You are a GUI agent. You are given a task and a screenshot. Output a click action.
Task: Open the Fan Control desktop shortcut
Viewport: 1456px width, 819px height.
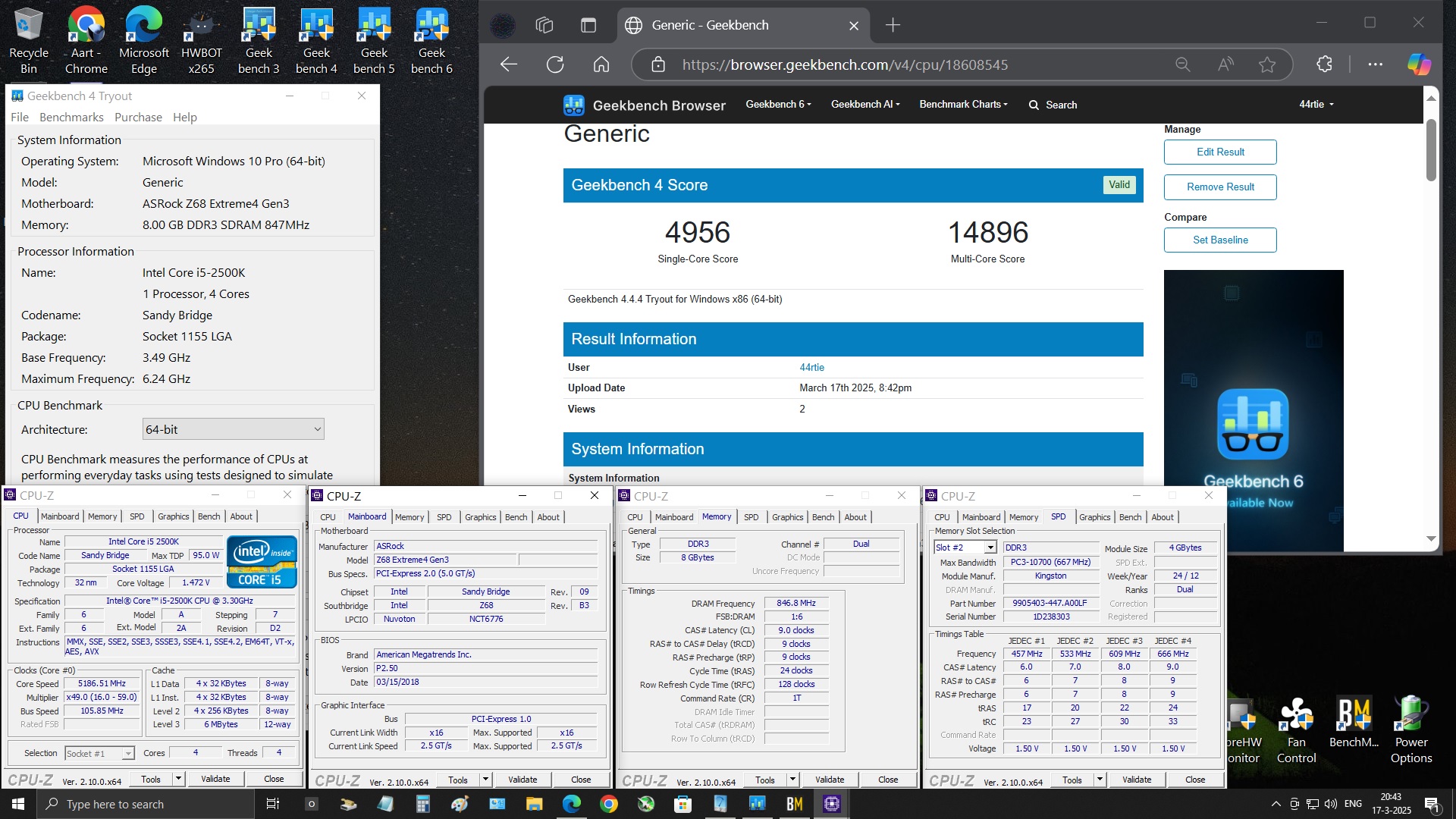pyautogui.click(x=1296, y=730)
